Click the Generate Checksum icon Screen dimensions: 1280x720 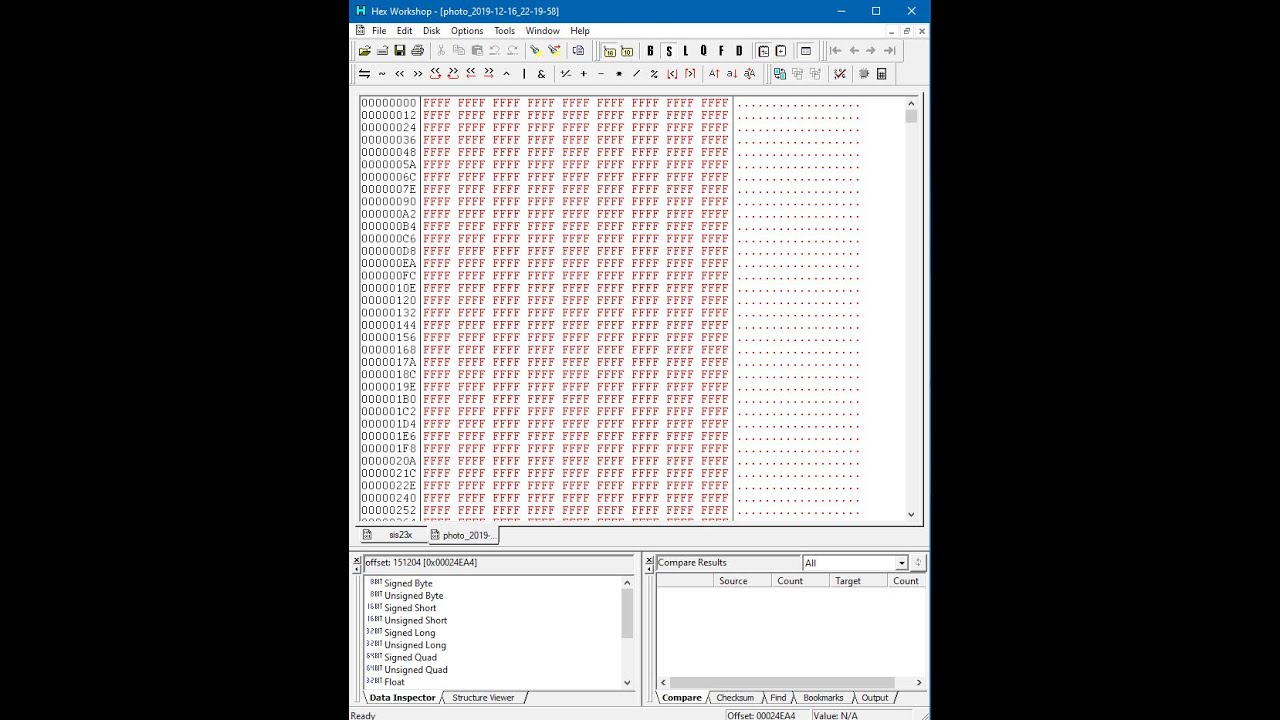pos(840,74)
